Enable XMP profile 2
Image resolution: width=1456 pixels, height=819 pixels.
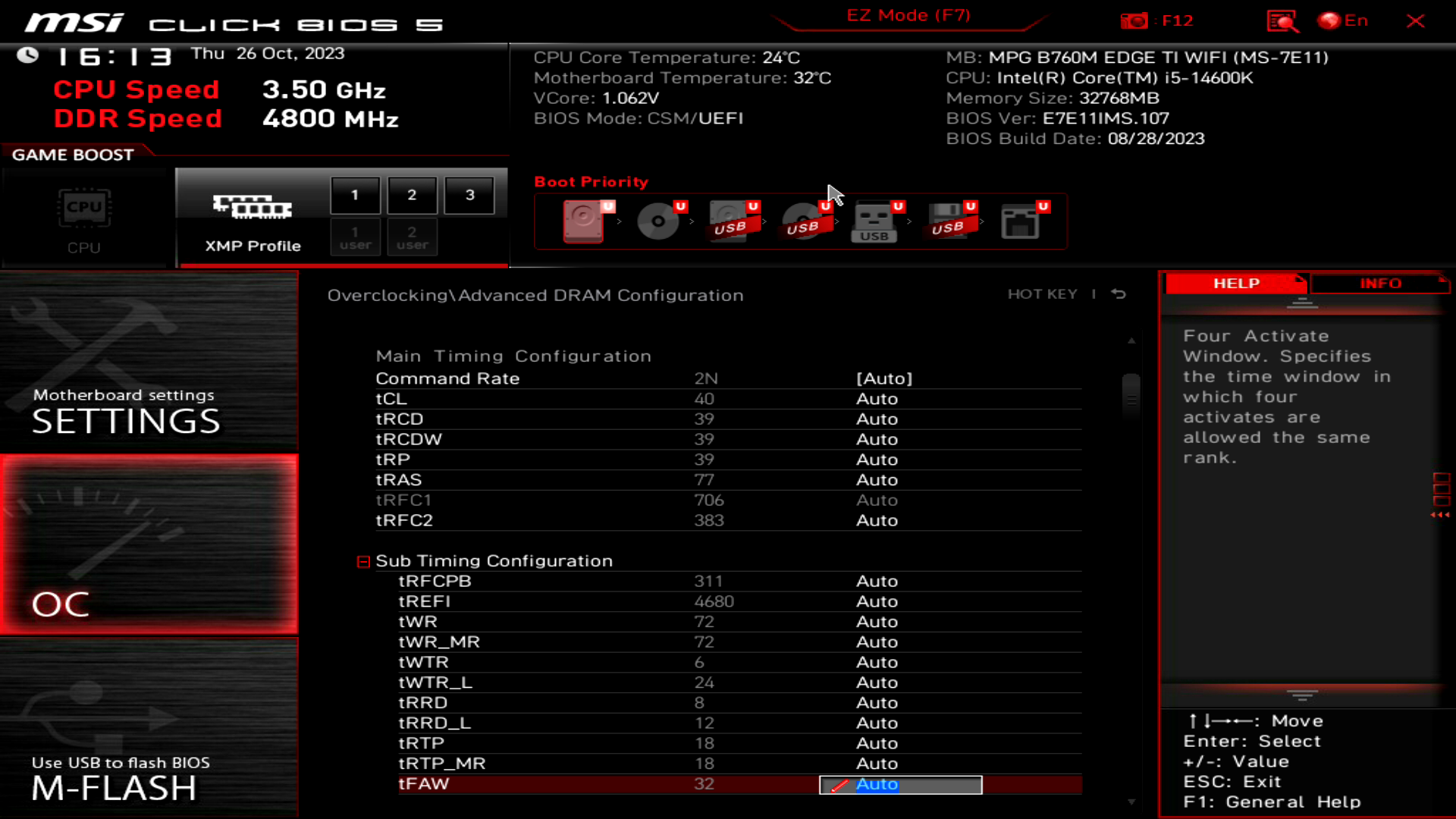[x=412, y=195]
